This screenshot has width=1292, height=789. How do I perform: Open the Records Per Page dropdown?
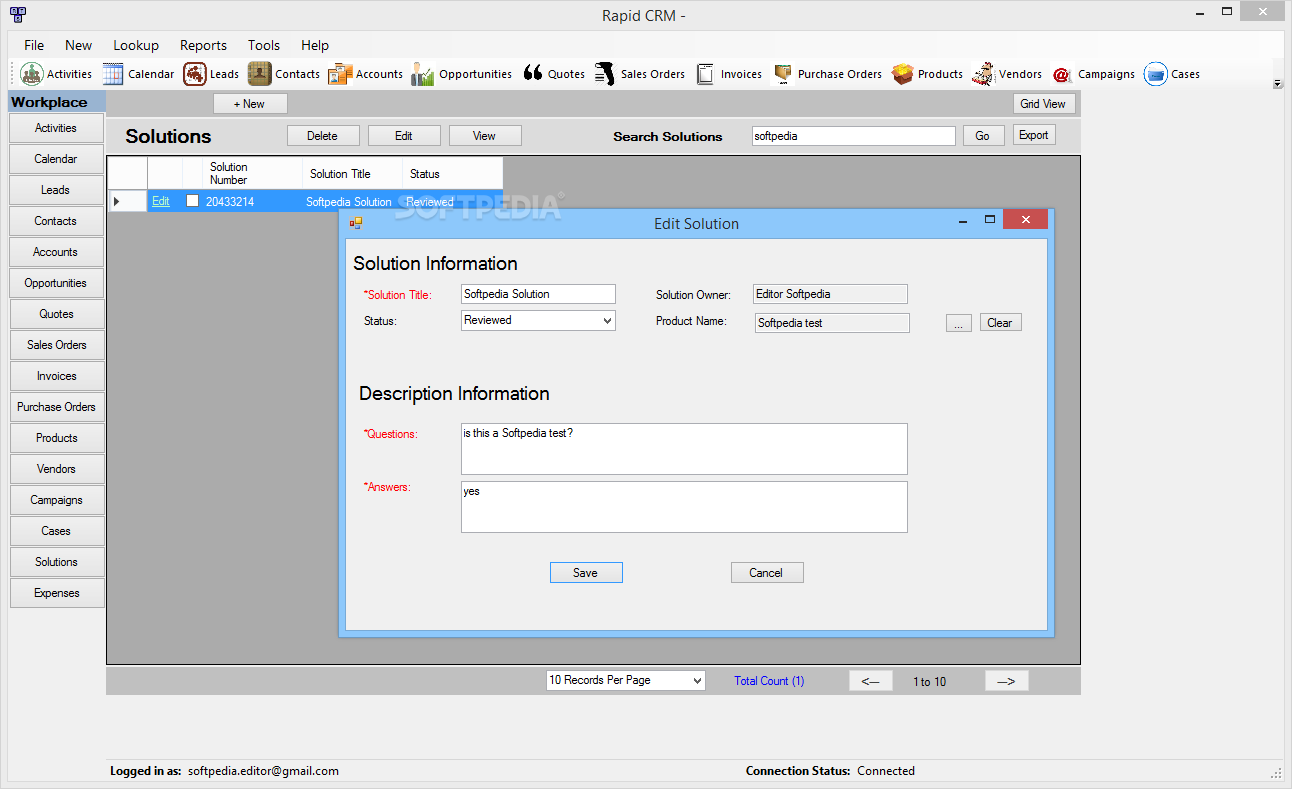(x=626, y=680)
